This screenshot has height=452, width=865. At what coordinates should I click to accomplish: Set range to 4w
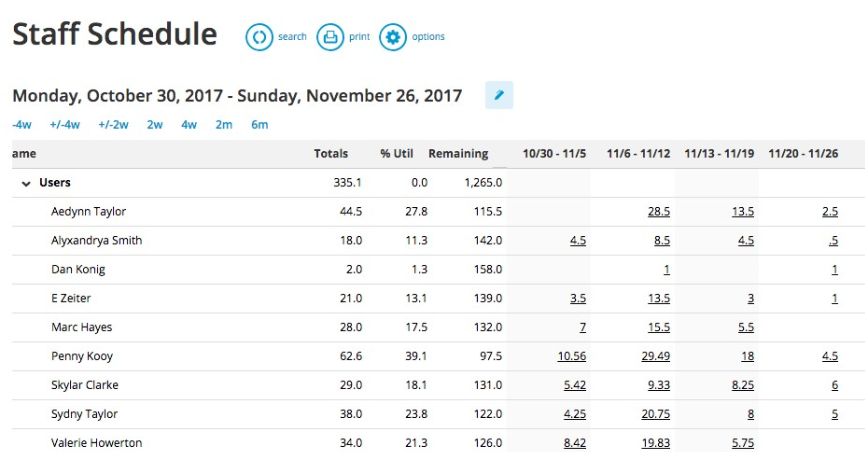189,125
